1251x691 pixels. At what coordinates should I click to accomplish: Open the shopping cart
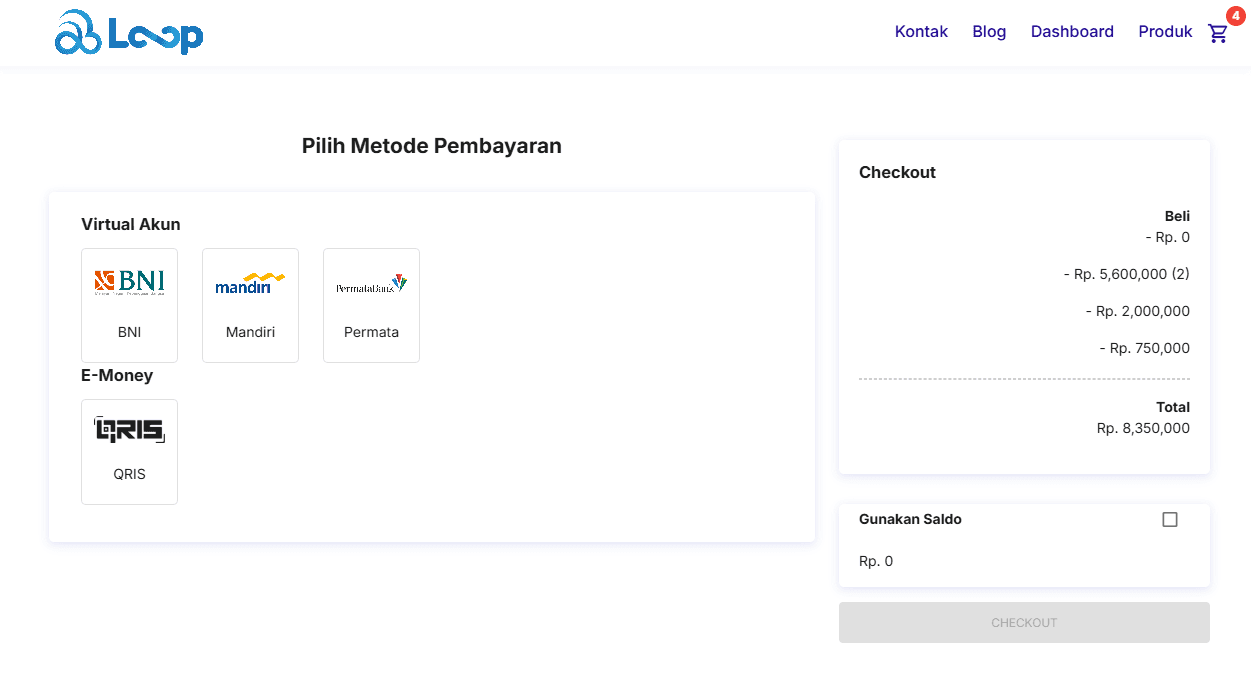1217,33
